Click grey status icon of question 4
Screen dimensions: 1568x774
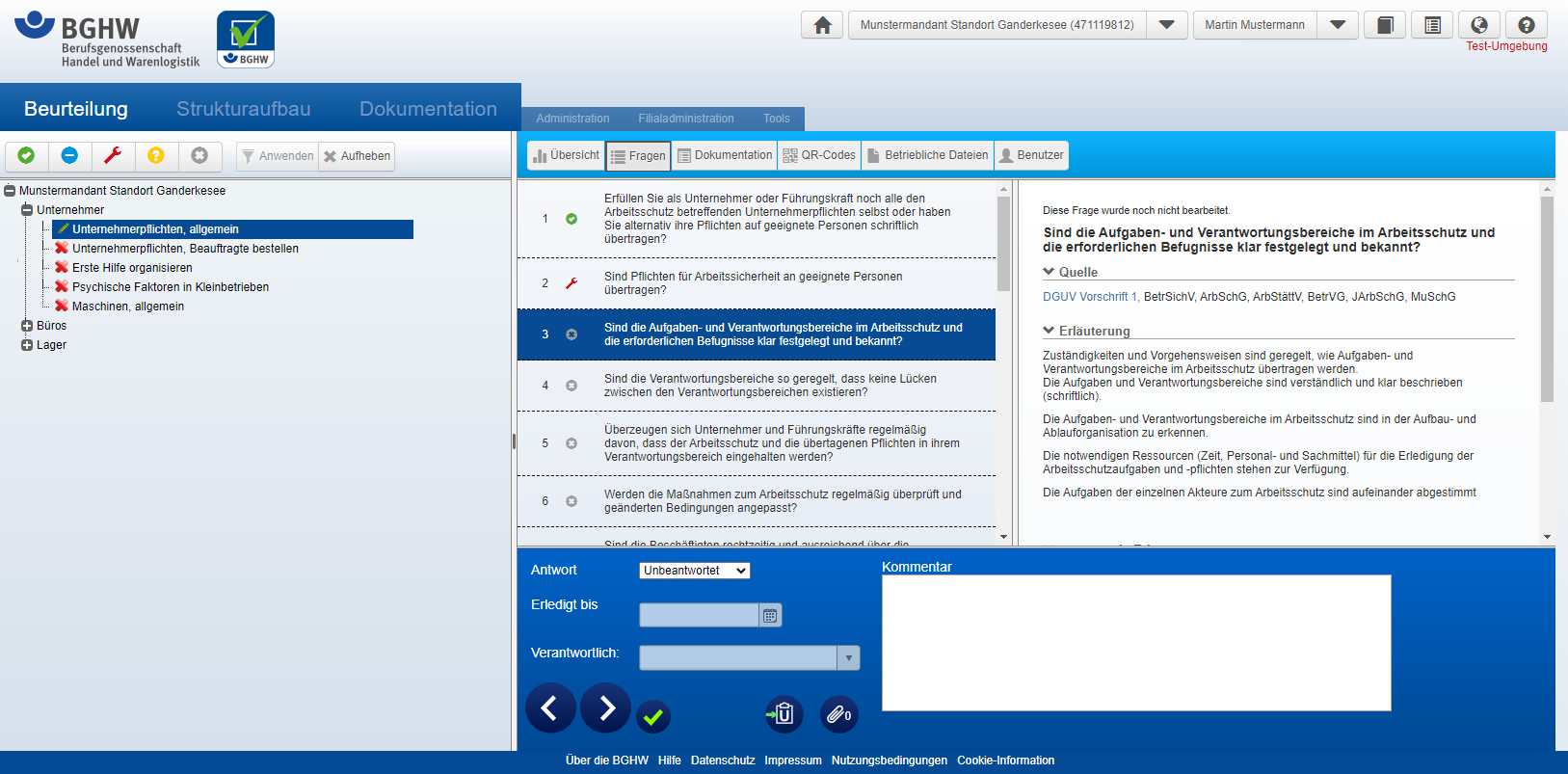[571, 386]
